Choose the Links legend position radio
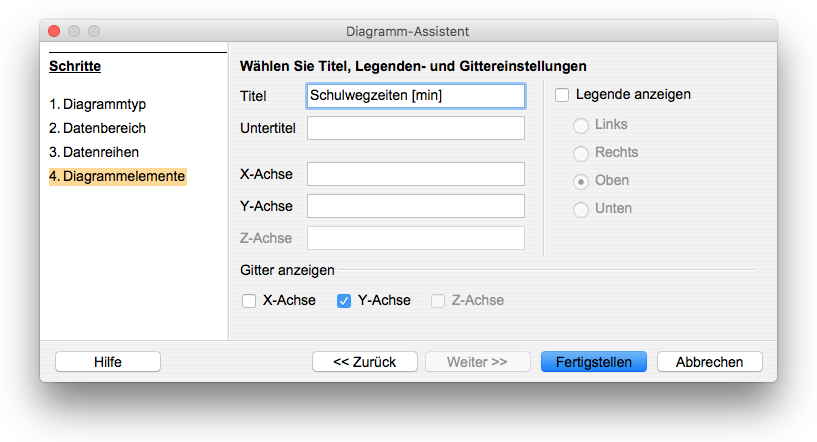This screenshot has height=442, width=817. (x=581, y=125)
